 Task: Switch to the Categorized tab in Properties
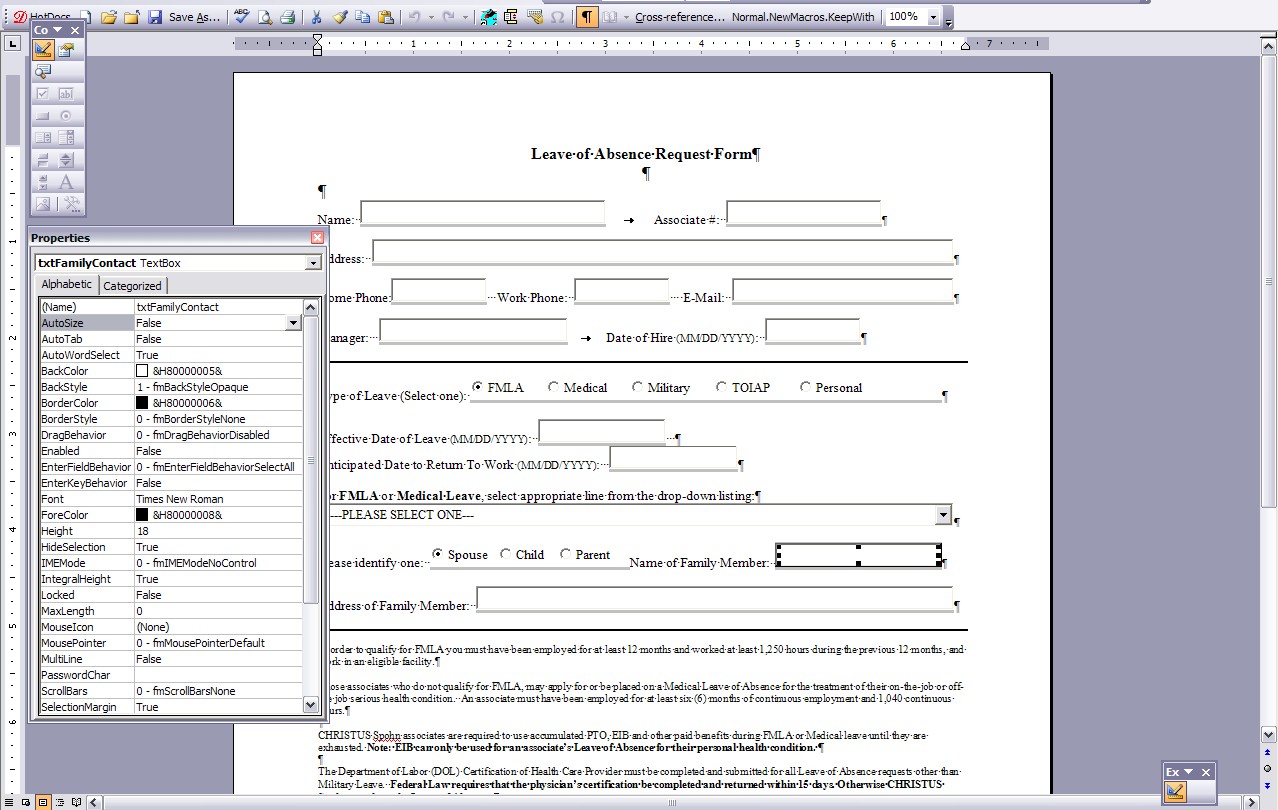point(133,284)
